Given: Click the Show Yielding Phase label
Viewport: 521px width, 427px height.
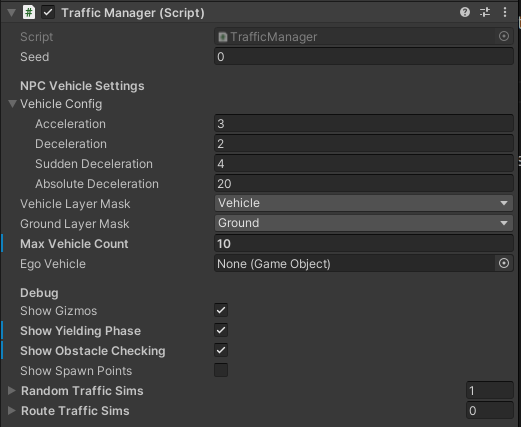Looking at the screenshot, I should point(81,331).
